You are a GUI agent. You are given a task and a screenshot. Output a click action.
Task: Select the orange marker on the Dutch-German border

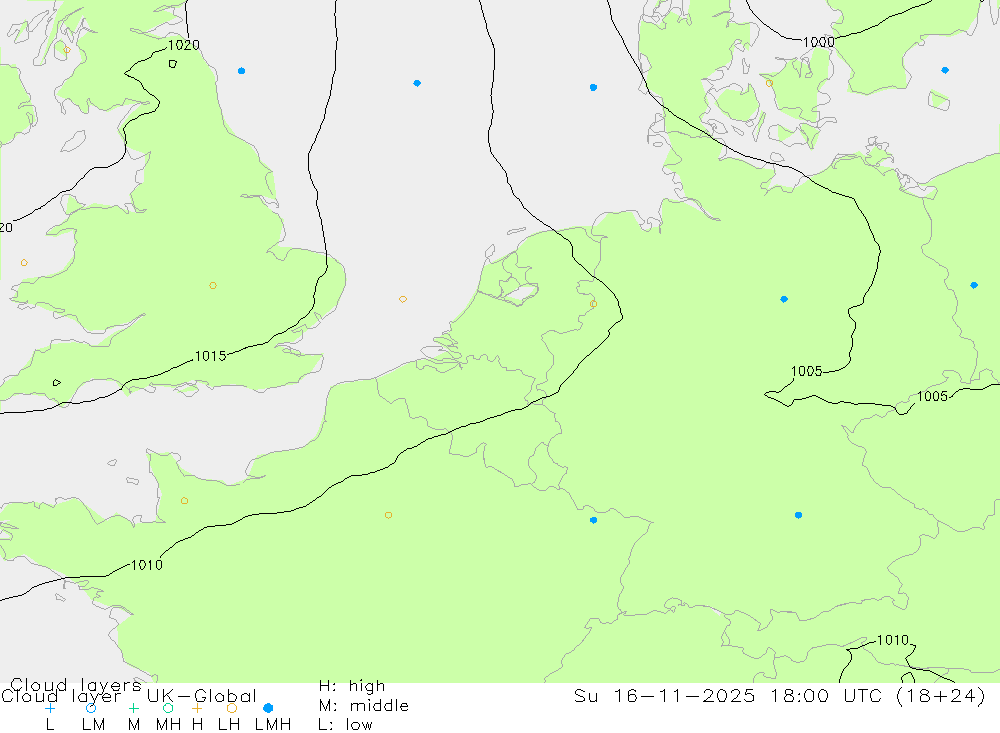594,304
